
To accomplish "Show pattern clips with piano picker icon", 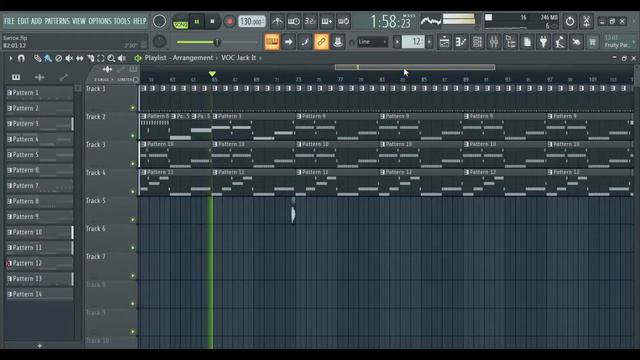I will click(16, 77).
